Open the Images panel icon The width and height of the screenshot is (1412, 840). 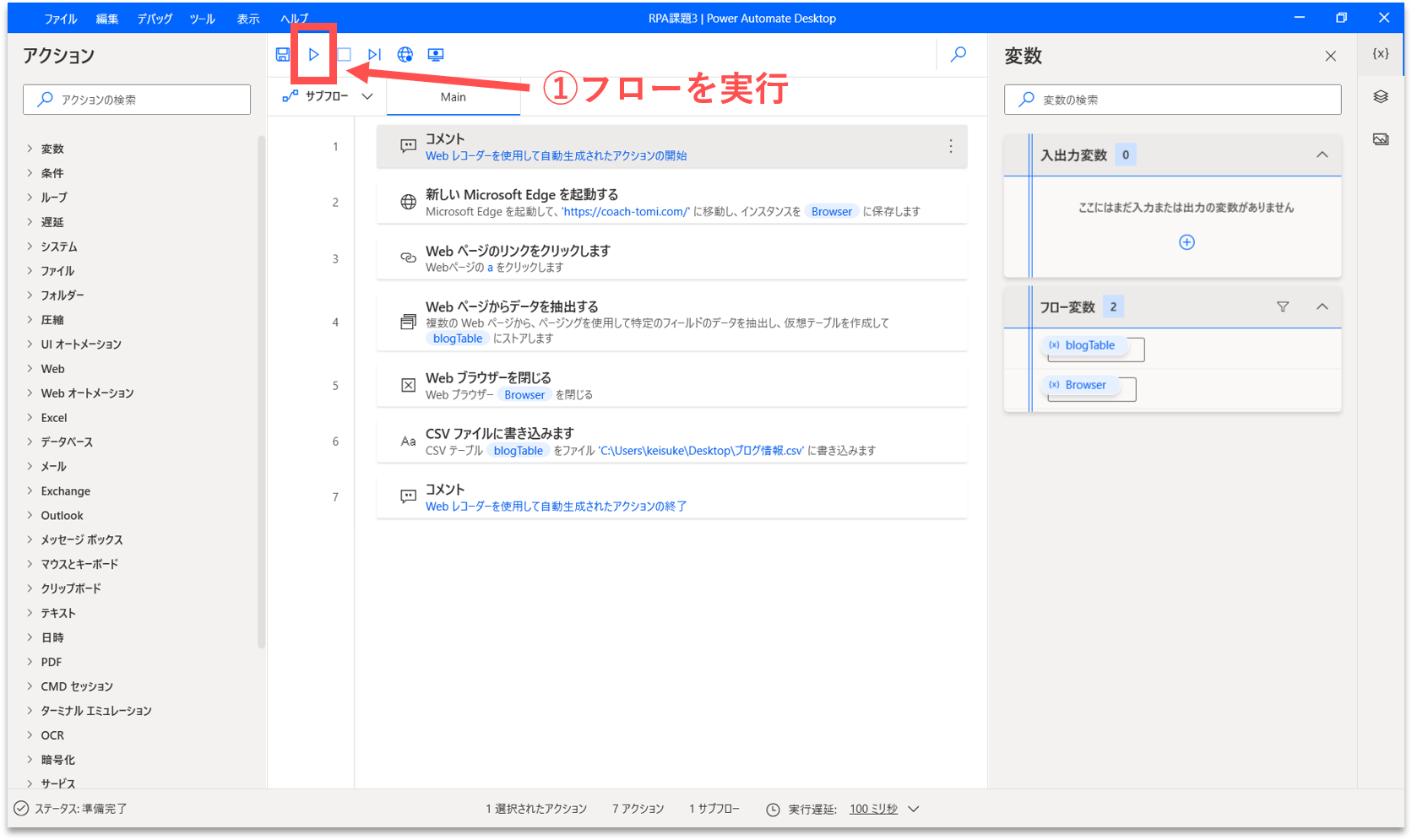1381,139
